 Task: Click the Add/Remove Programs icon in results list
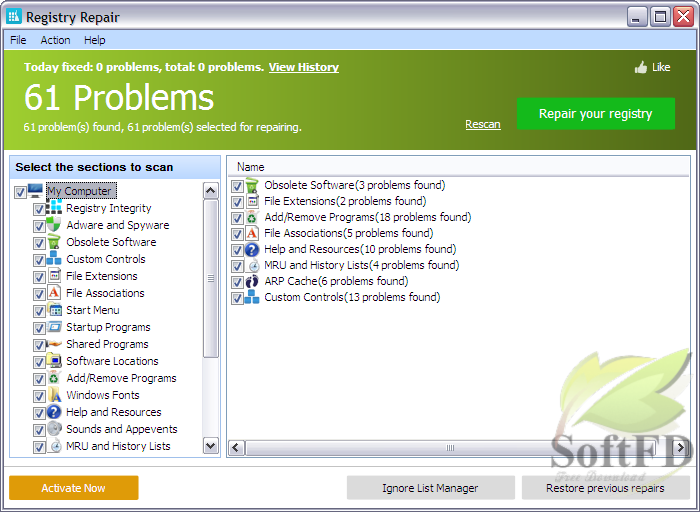252,217
